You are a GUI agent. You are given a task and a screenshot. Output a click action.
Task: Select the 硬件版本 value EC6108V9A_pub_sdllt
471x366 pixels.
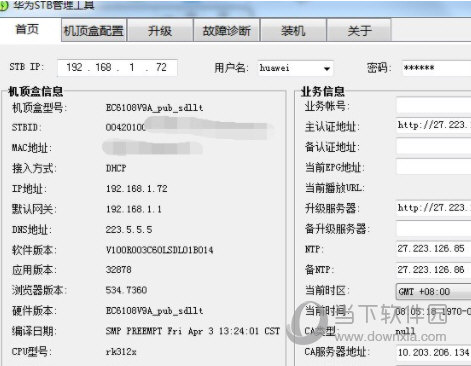[154, 311]
